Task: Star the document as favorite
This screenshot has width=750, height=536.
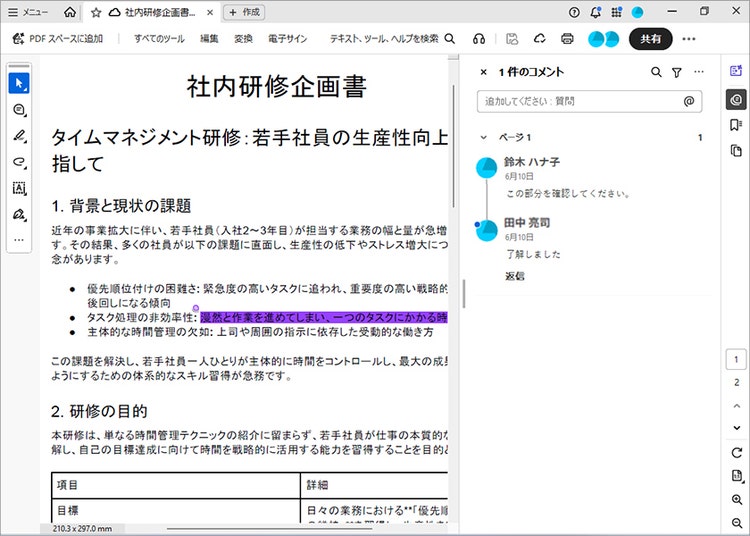Action: point(96,12)
